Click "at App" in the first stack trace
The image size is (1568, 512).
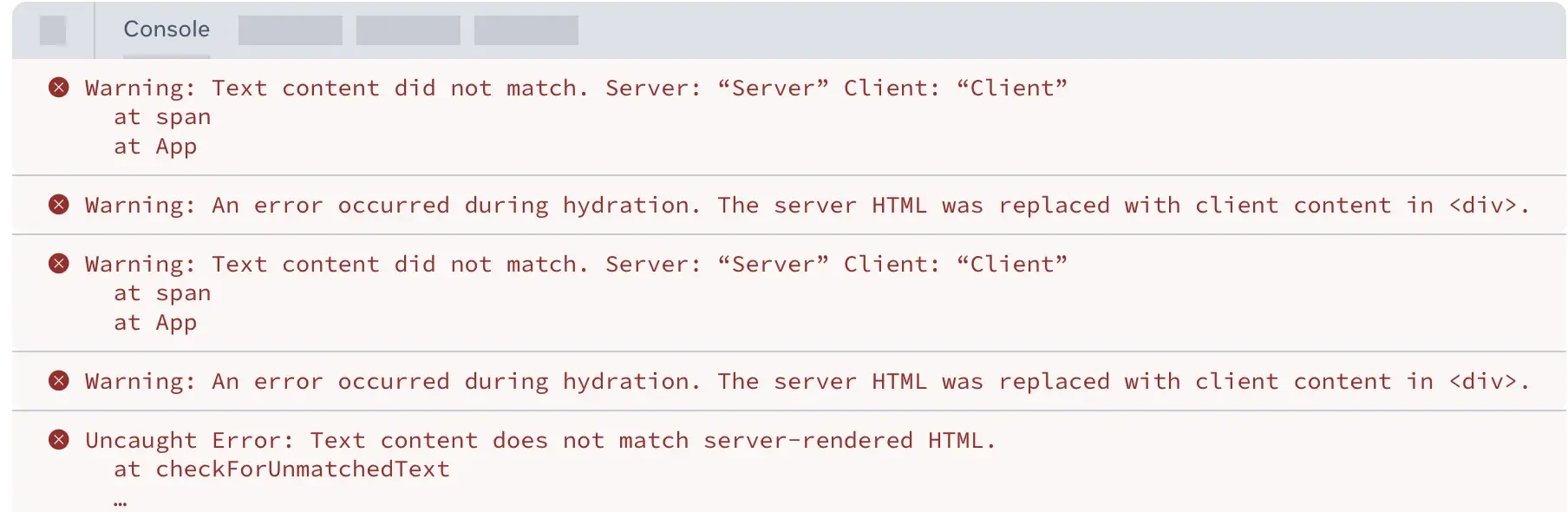(x=155, y=147)
